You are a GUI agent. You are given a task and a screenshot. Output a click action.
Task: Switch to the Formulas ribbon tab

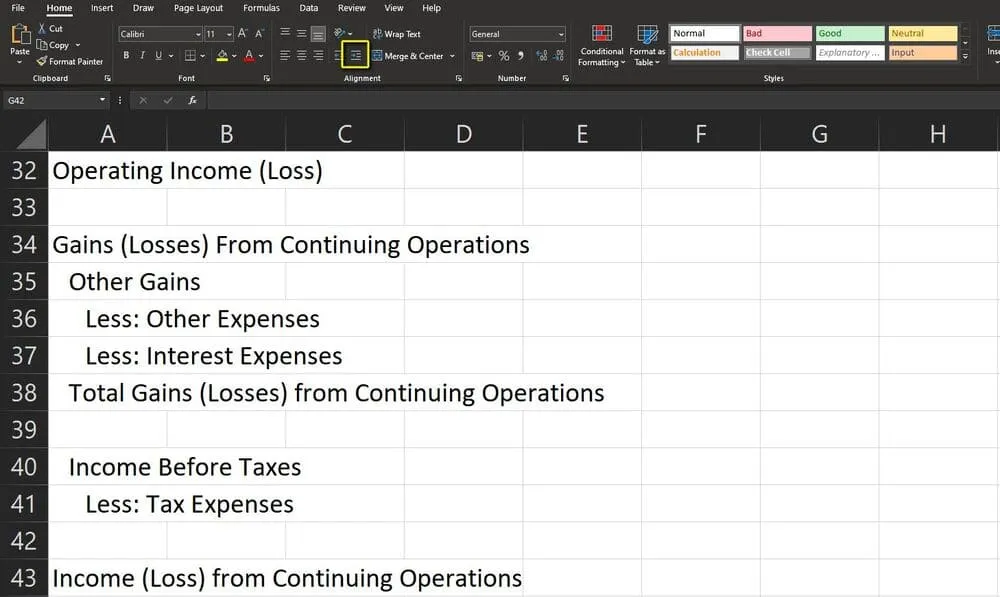point(261,8)
